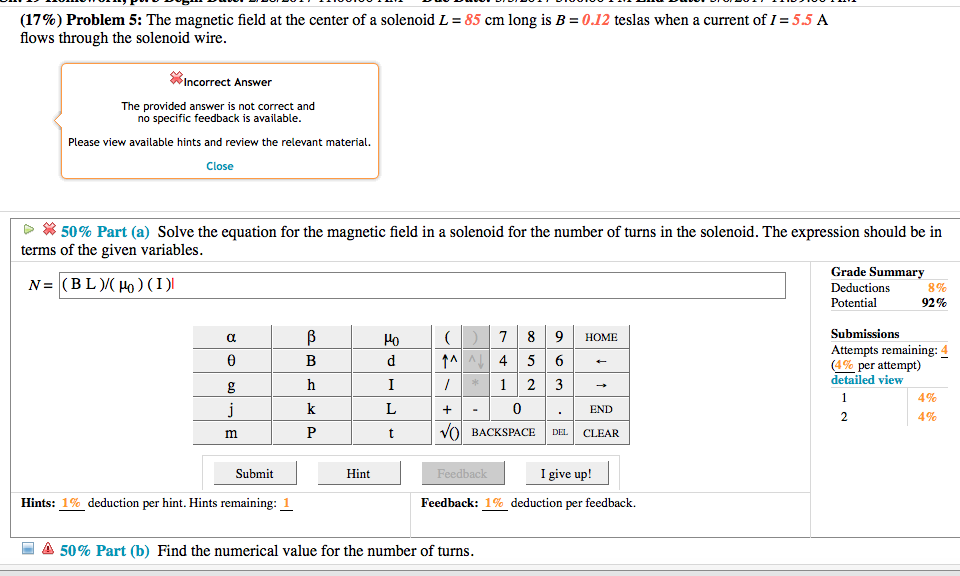Click the grayed Feedback button
960x576 pixels.
(x=462, y=474)
